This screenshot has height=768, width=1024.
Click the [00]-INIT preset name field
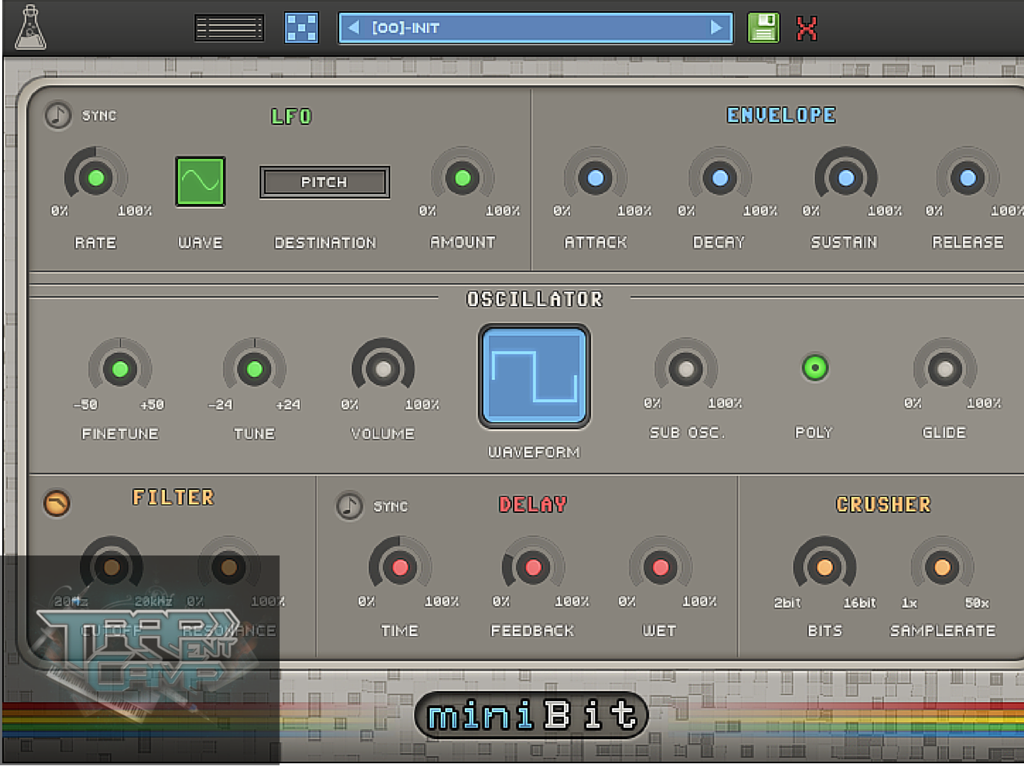click(534, 28)
